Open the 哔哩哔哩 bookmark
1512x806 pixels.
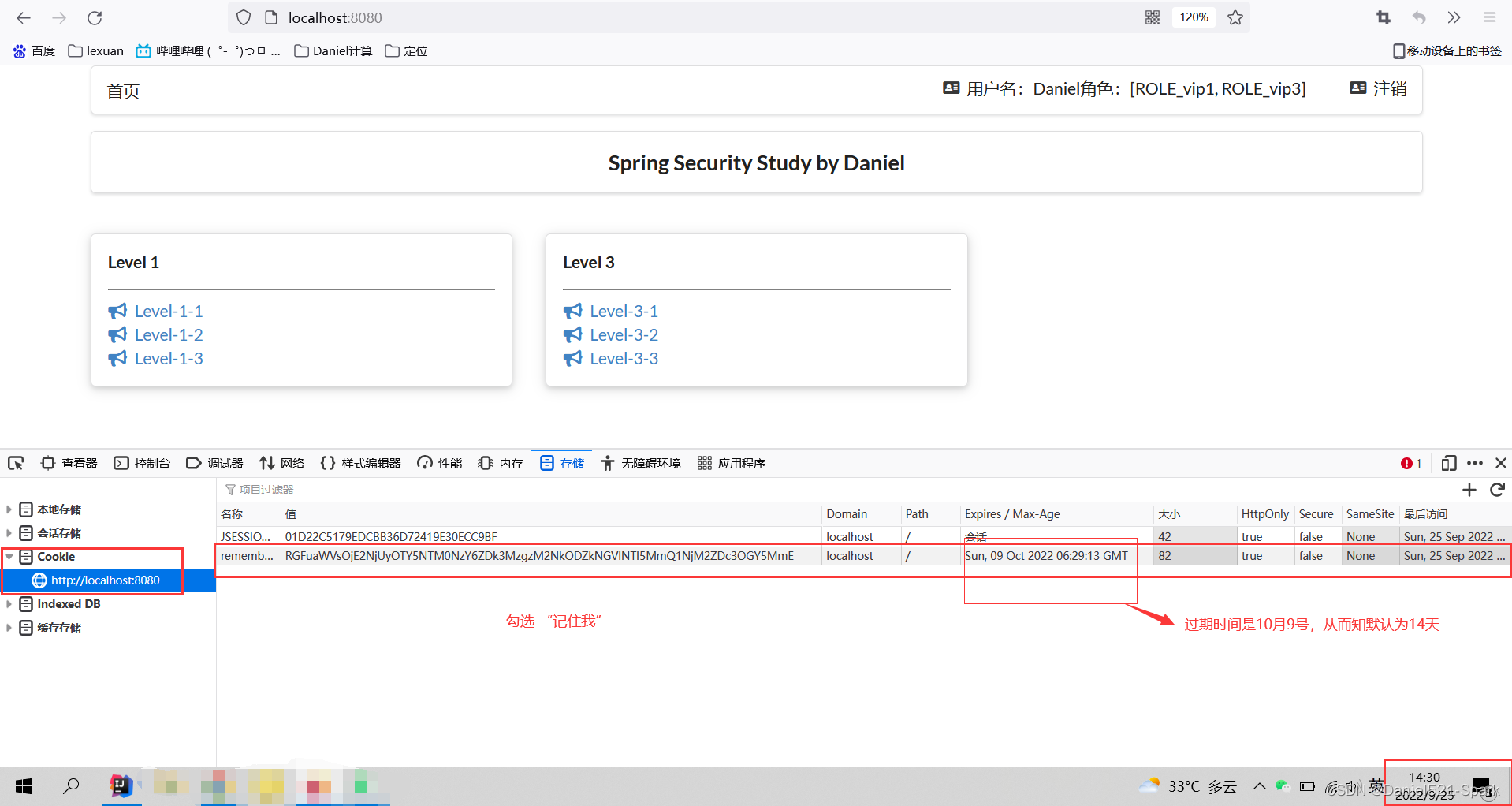[208, 51]
